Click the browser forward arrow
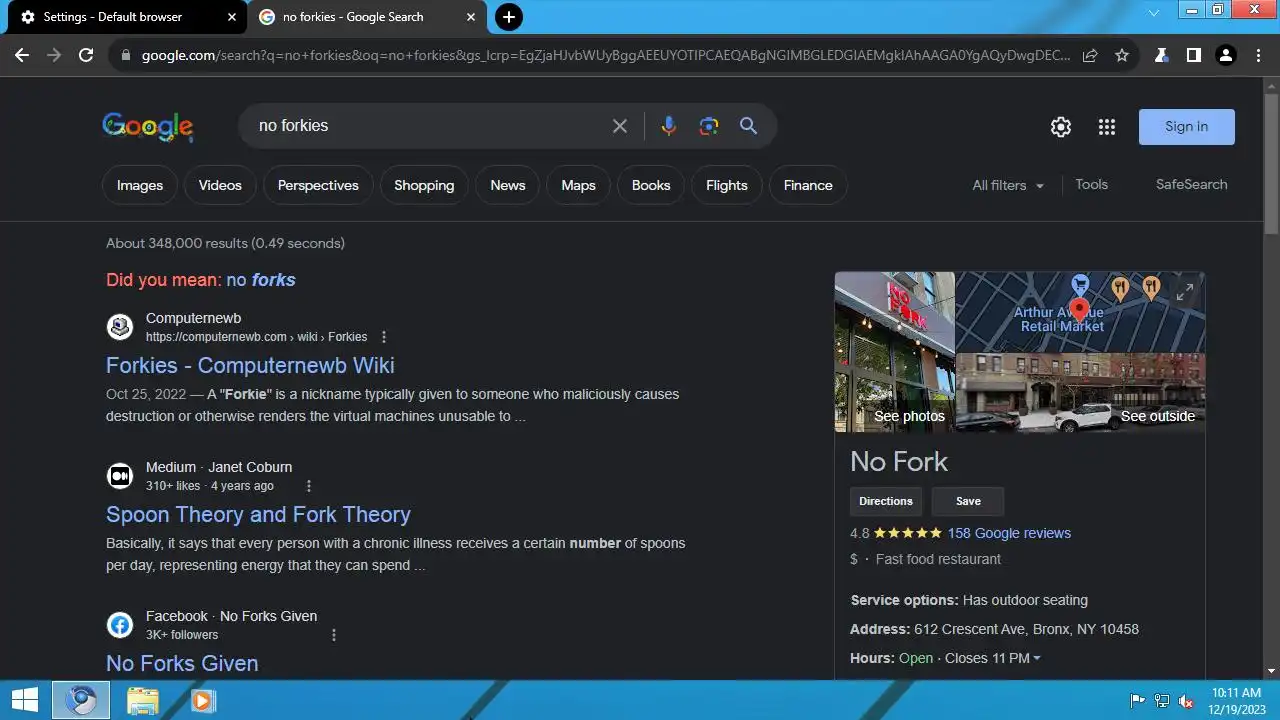 (54, 55)
